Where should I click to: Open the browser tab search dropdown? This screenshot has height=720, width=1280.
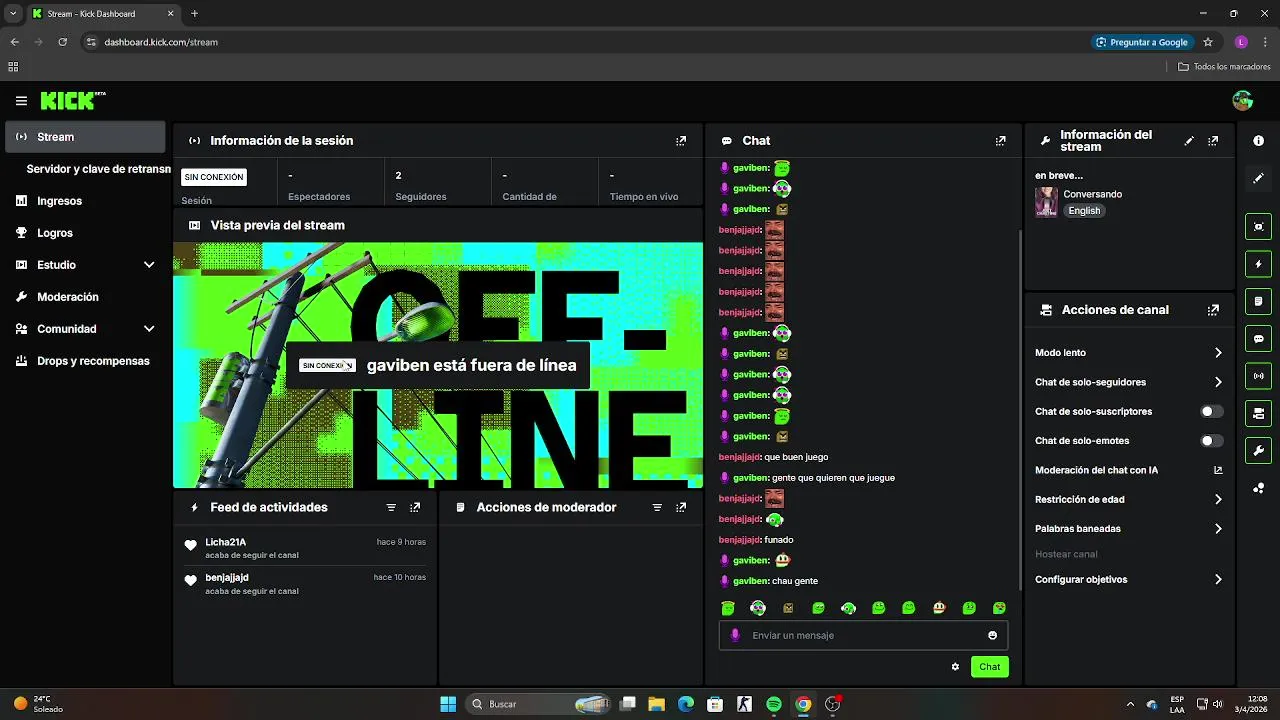[13, 14]
